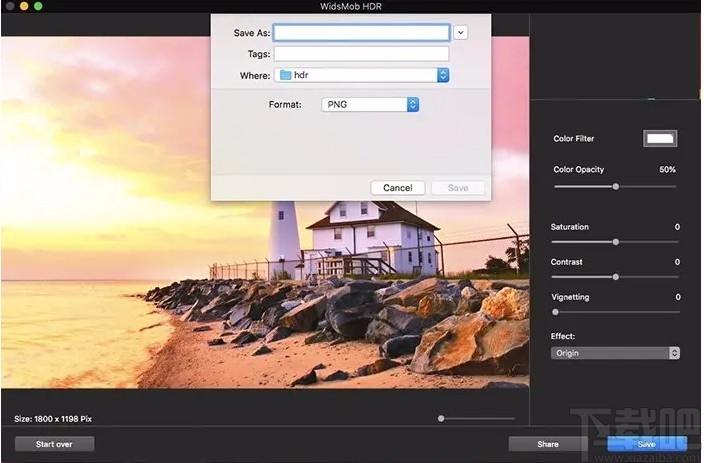This screenshot has height=463, width=704.
Task: Click the blue Save button at bottom
Action: click(647, 444)
